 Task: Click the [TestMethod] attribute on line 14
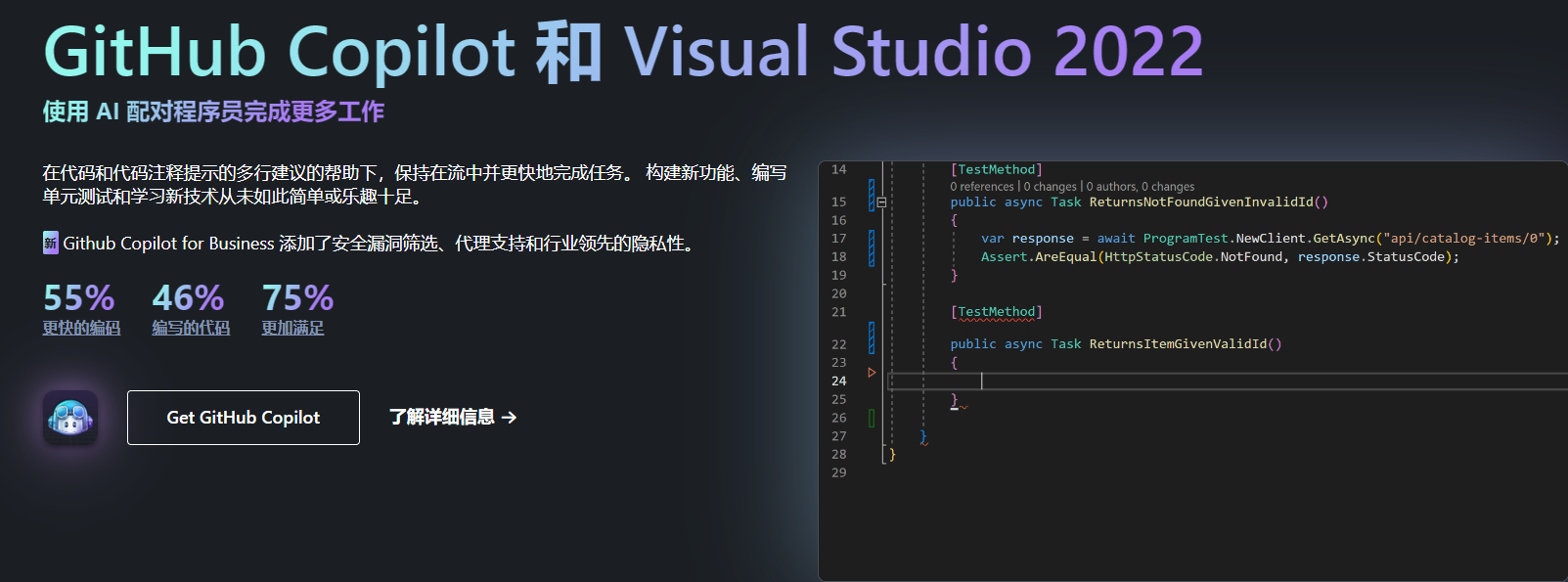(996, 170)
